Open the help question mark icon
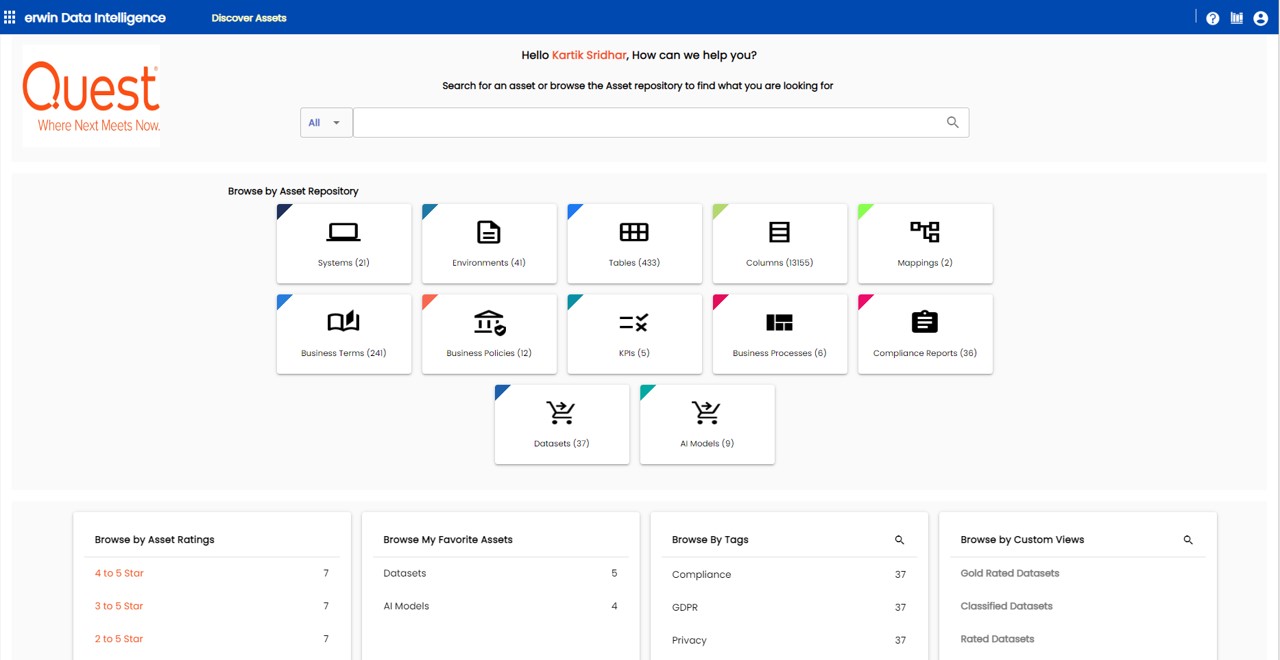Image resolution: width=1280 pixels, height=660 pixels. click(1213, 18)
